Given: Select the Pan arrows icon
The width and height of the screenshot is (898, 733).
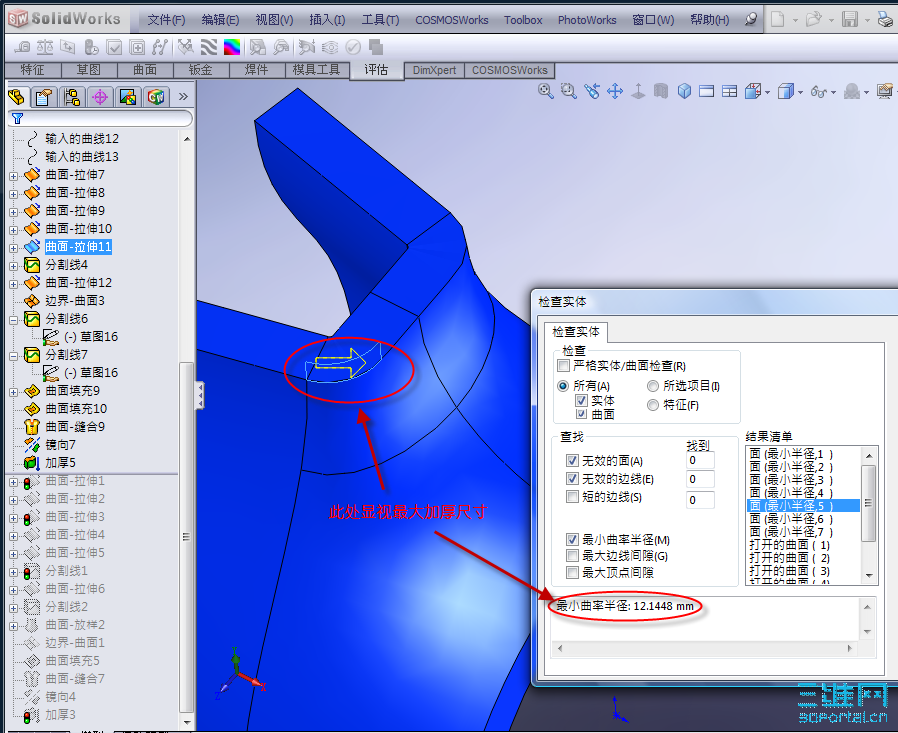Looking at the screenshot, I should click(615, 91).
